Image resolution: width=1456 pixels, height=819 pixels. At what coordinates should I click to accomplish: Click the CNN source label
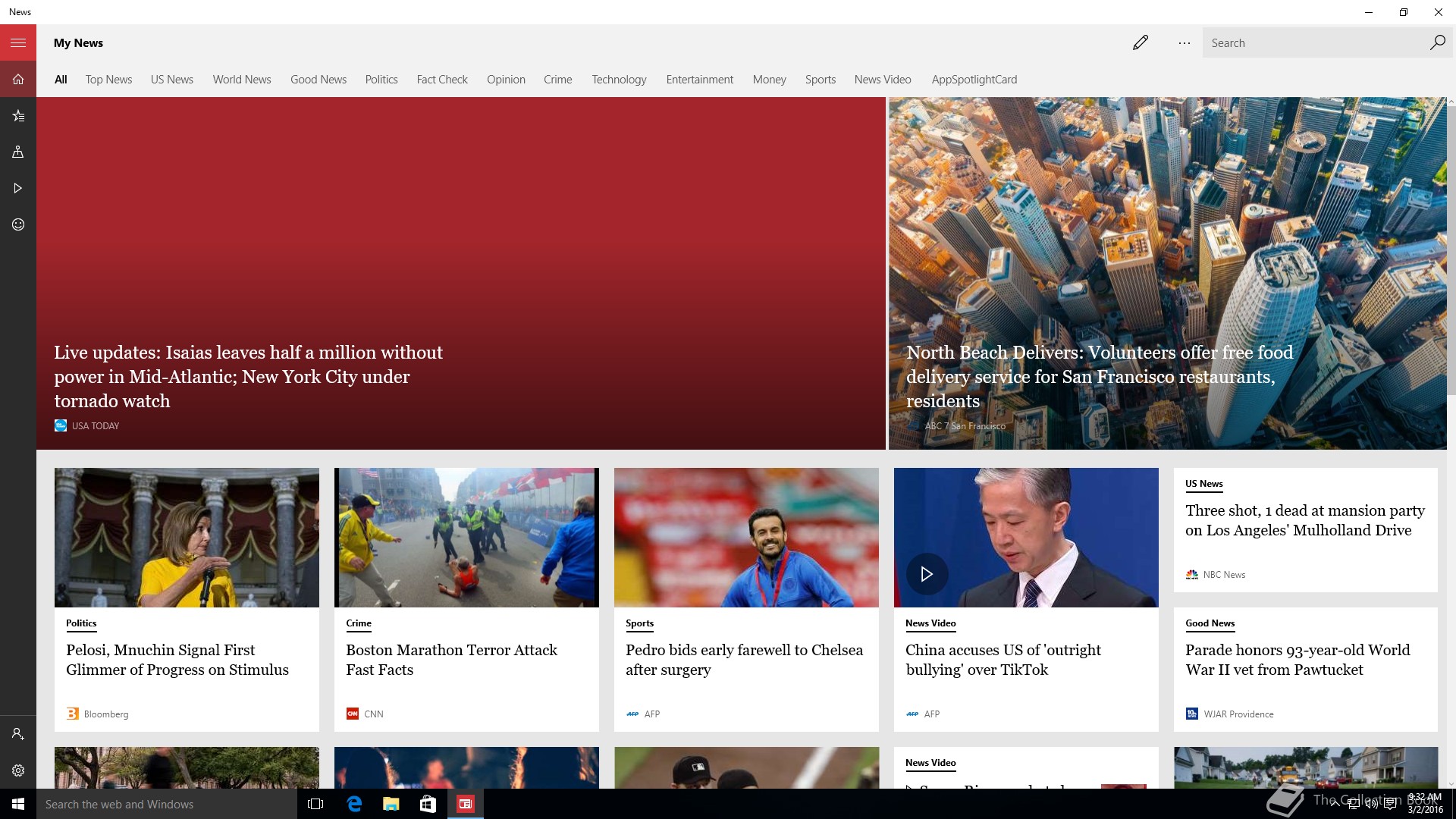coord(374,714)
